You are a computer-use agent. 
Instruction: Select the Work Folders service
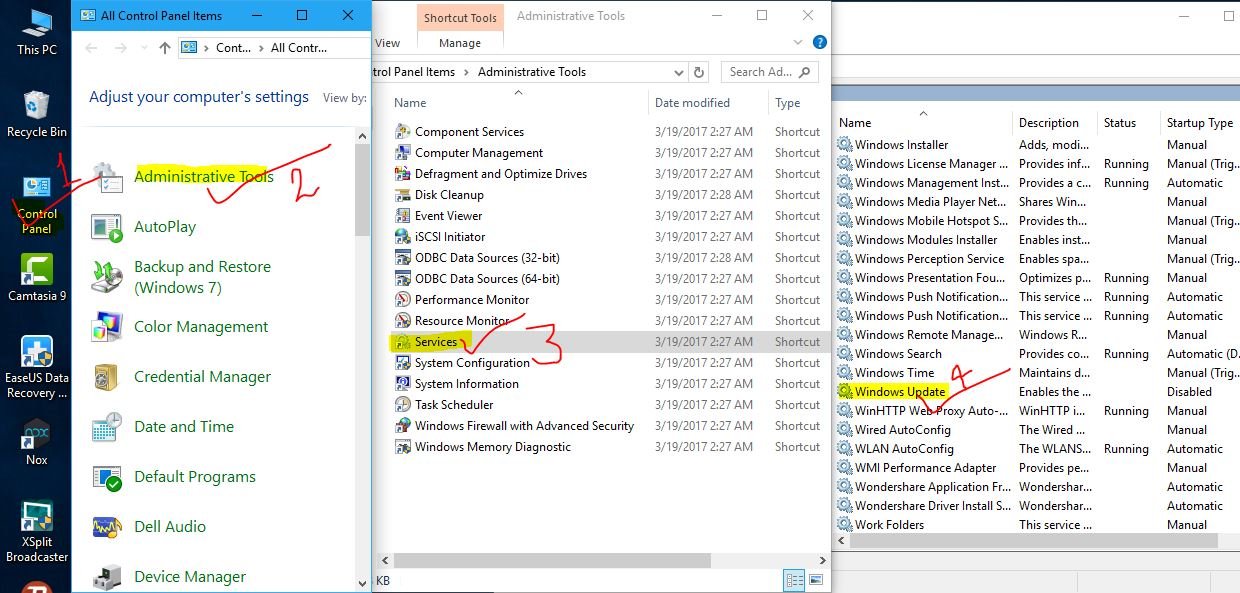point(889,525)
